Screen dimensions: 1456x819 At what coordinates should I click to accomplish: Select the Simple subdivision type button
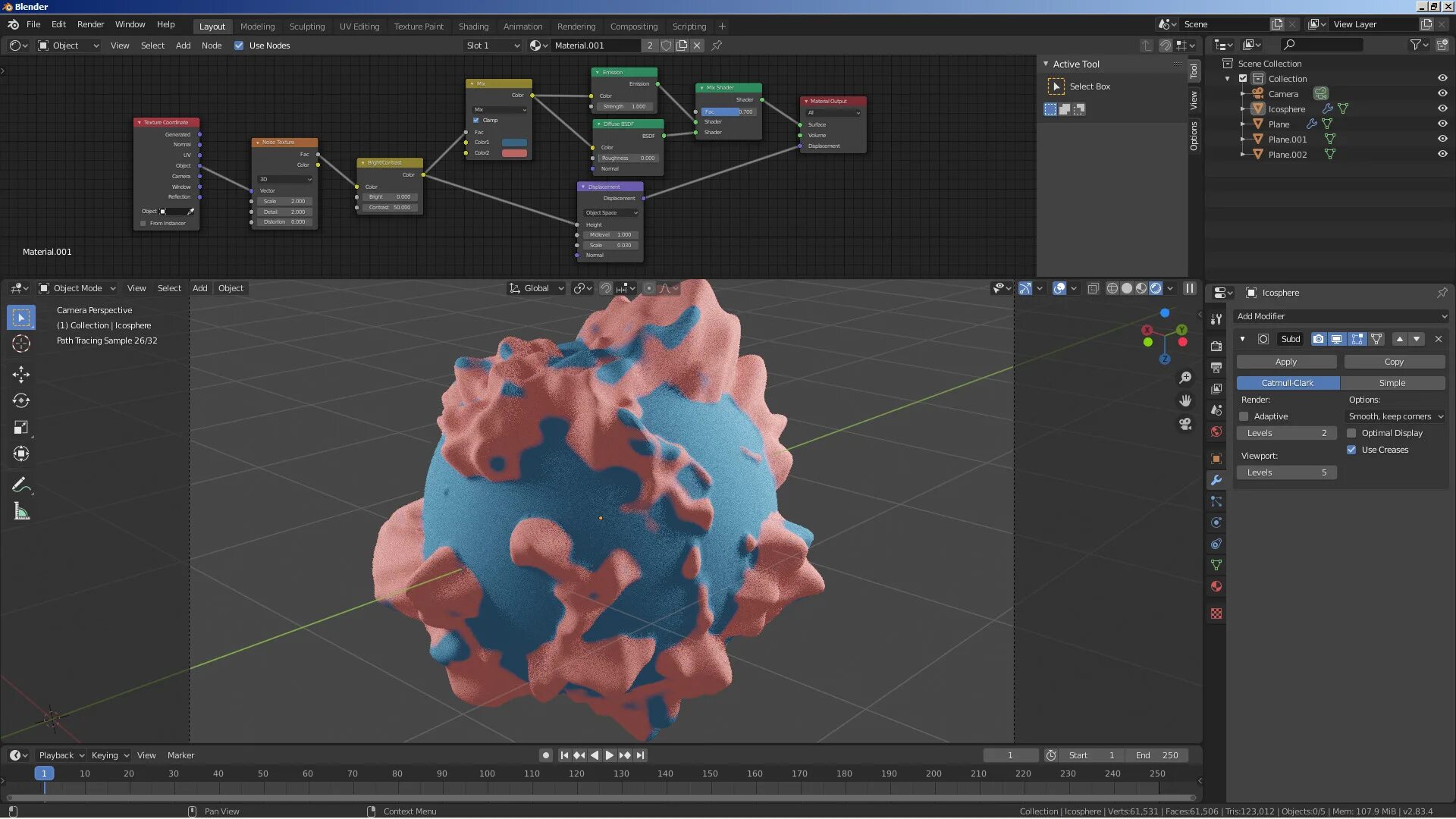1392,383
